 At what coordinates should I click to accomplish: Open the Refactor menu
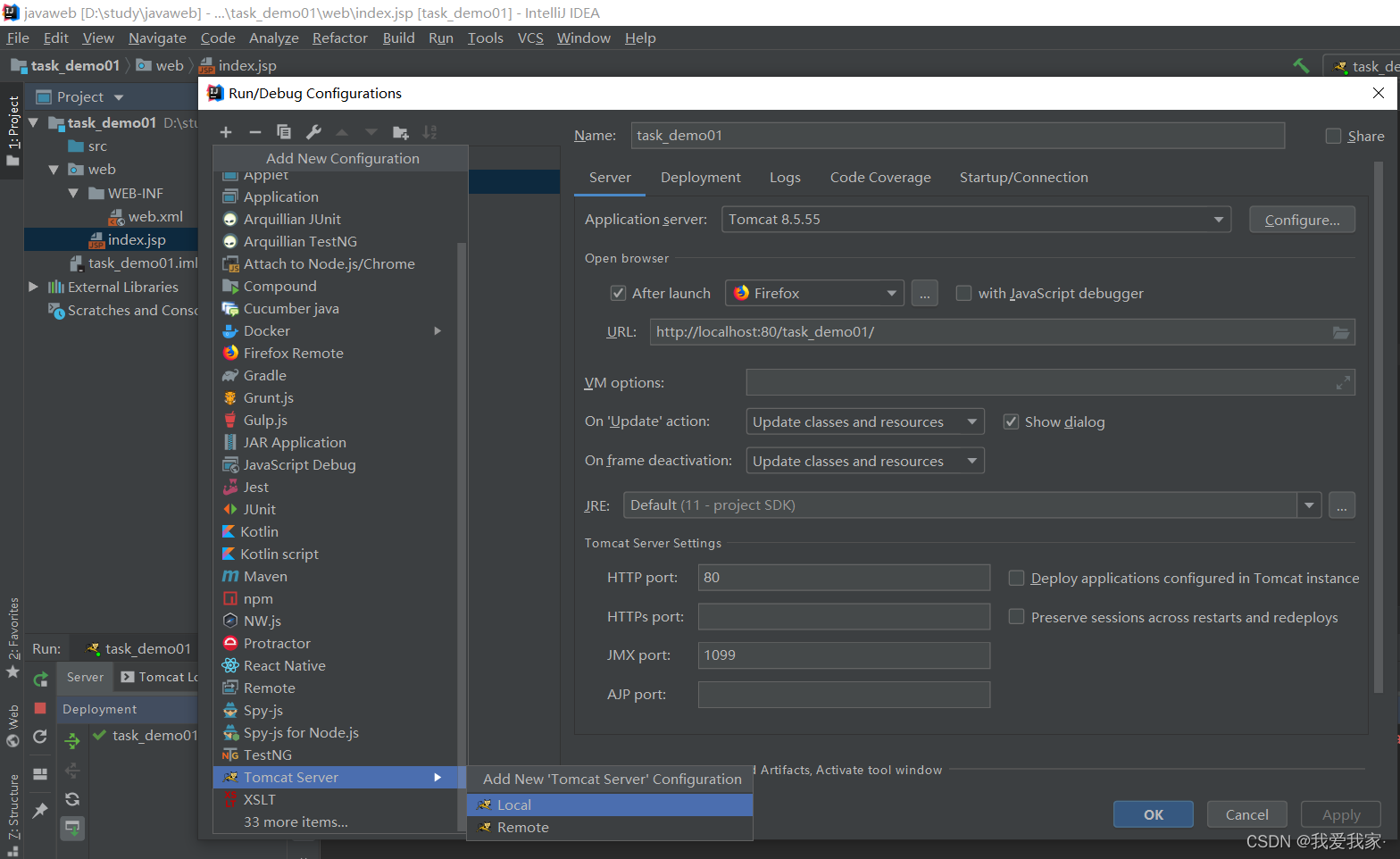pos(339,38)
